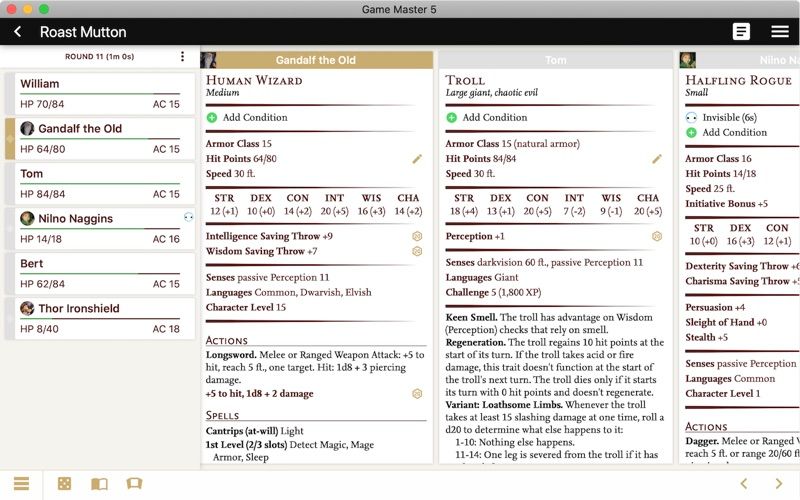Screen dimensions: 800x500
Task: Click William's HP bar
Action: [x=100, y=94]
